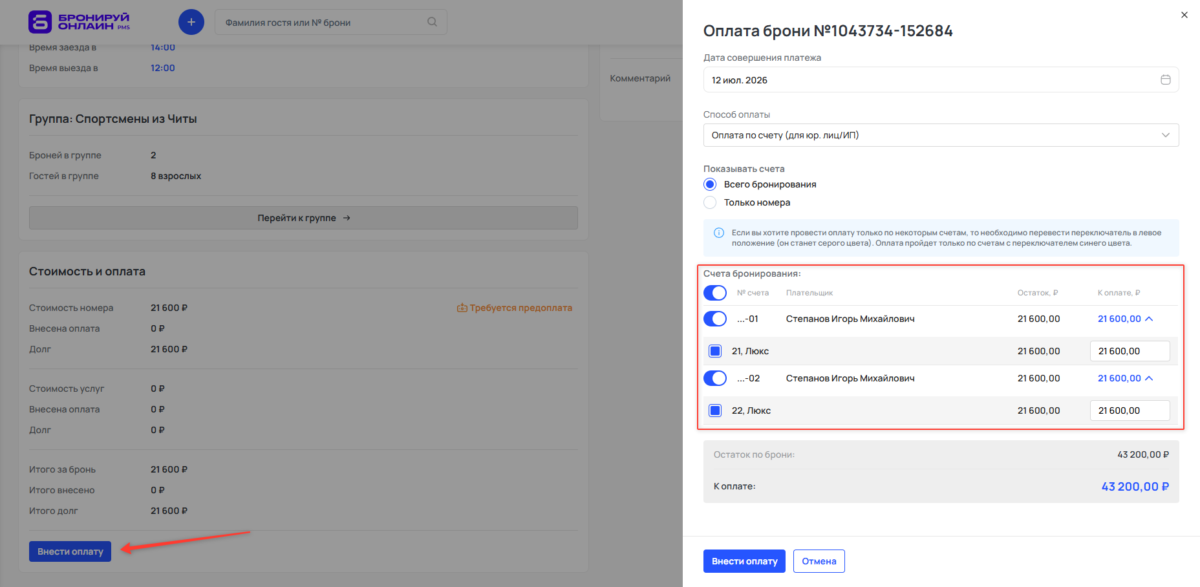Collapse invoice ...-01 amount chevron
Screen dimensions: 1200x587
point(1148,319)
